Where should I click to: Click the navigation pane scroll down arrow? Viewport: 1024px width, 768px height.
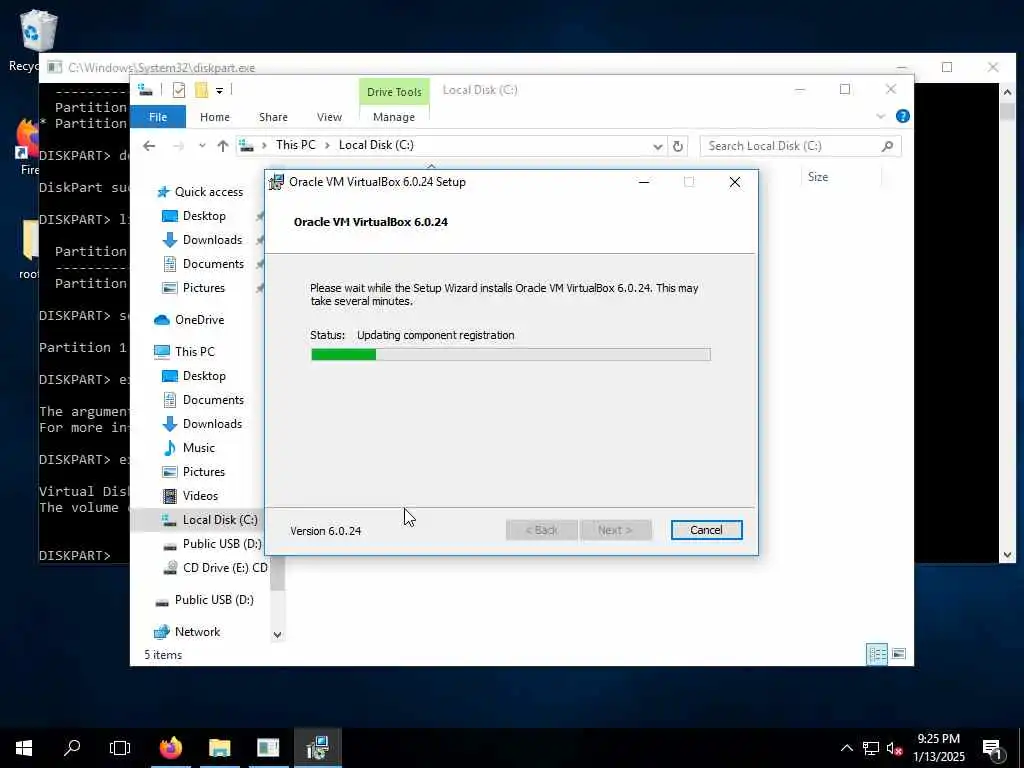[x=278, y=635]
